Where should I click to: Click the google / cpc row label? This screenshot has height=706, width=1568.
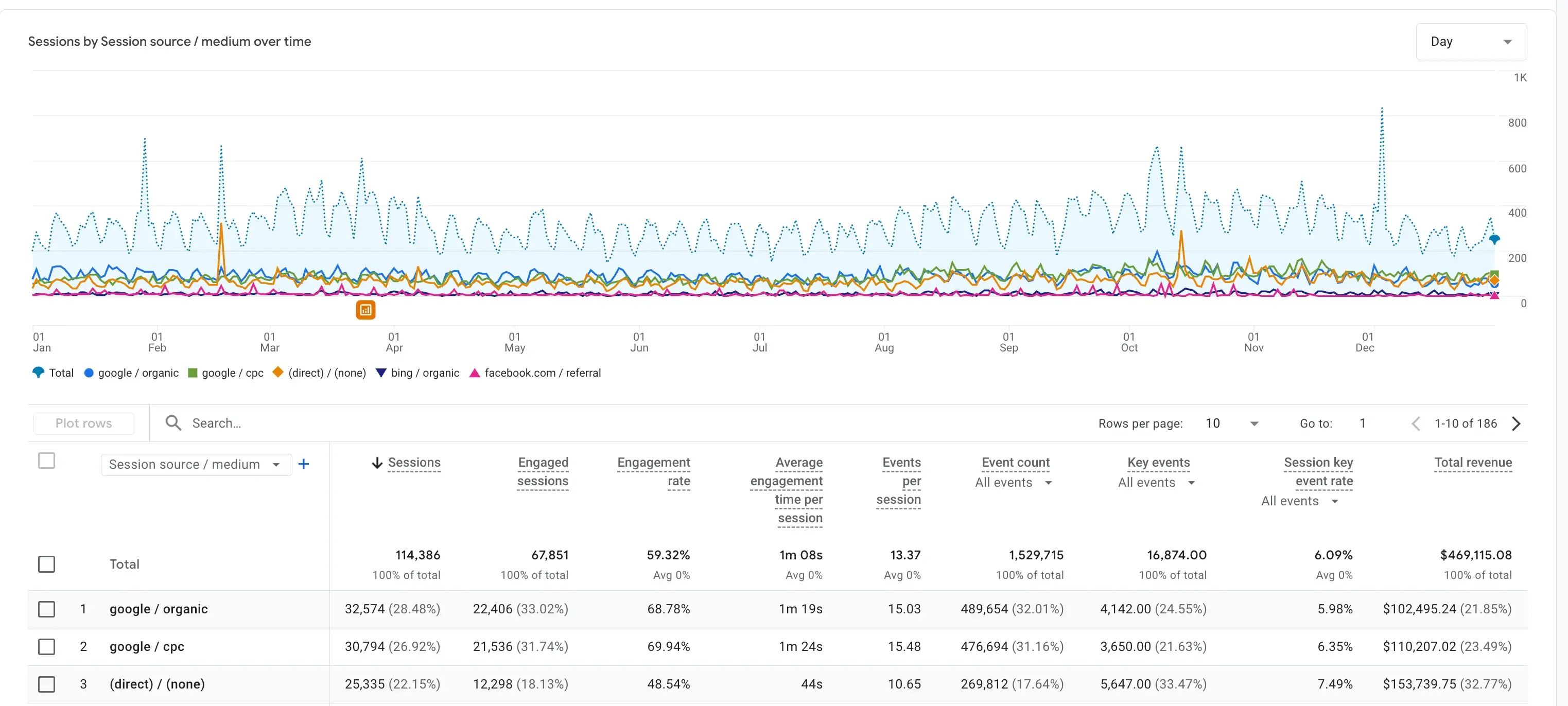coord(147,646)
